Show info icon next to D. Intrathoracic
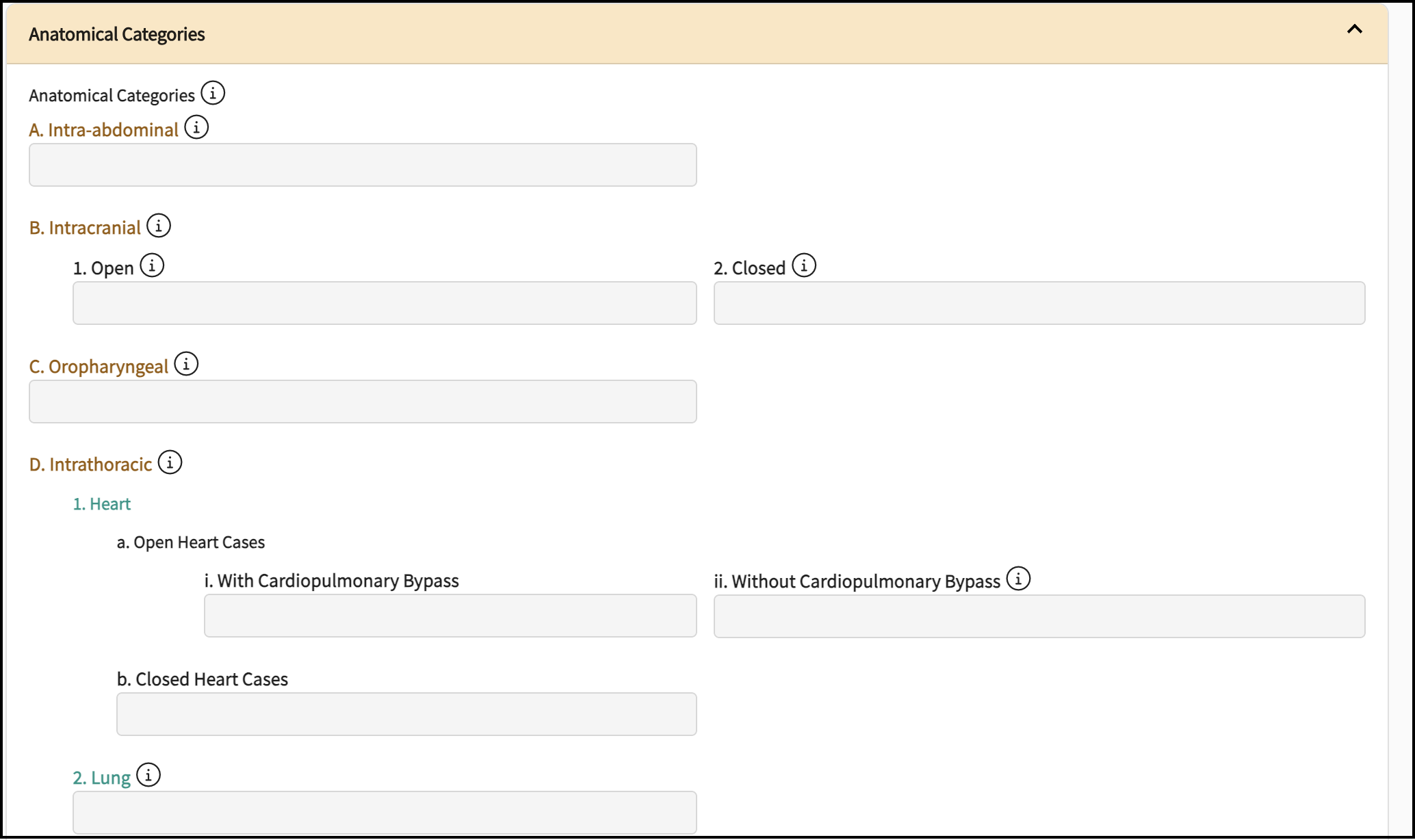 pos(170,462)
